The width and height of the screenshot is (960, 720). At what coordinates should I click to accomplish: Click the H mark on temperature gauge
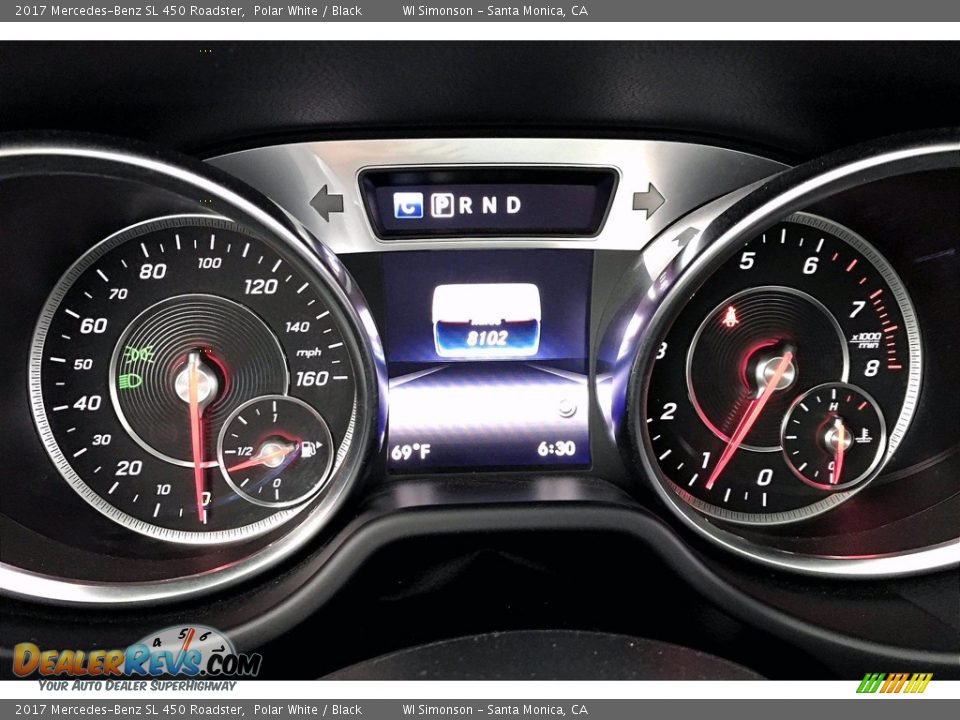coord(833,407)
